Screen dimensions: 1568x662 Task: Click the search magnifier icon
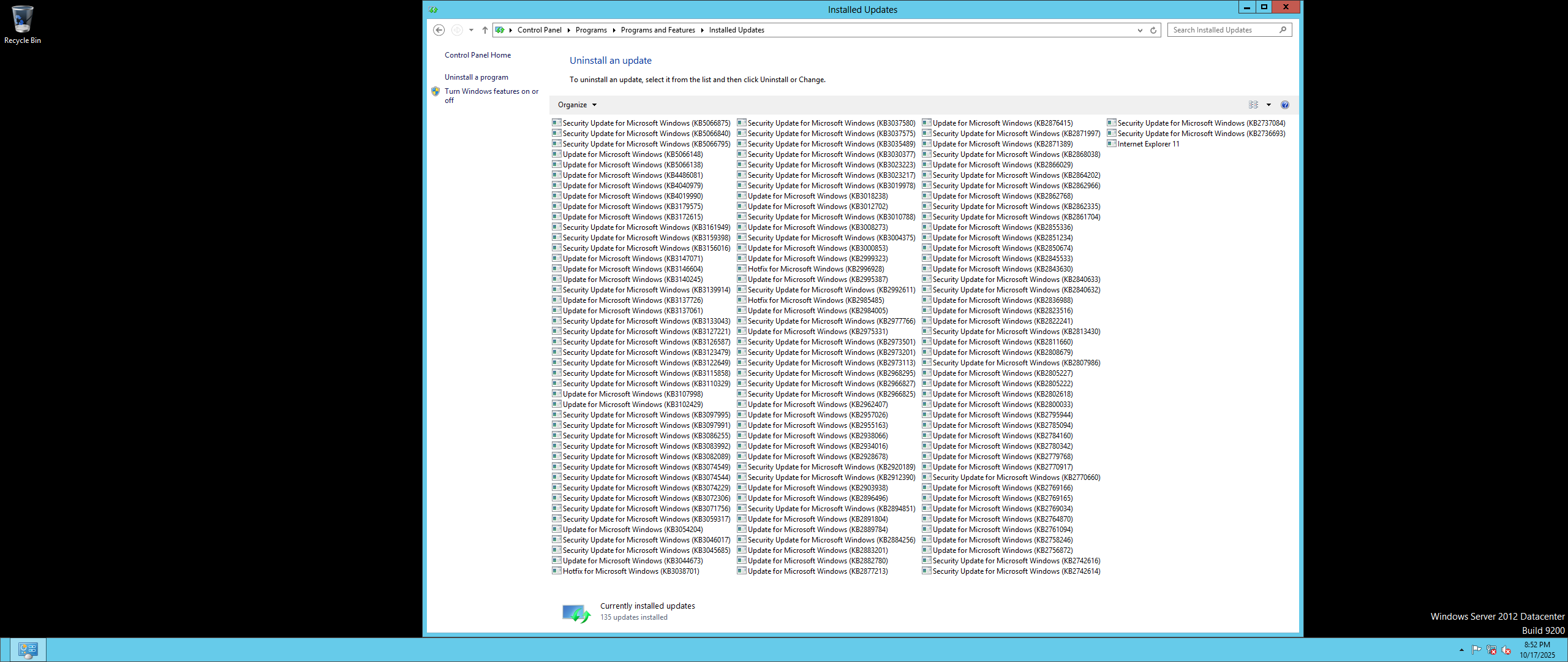pos(1283,30)
